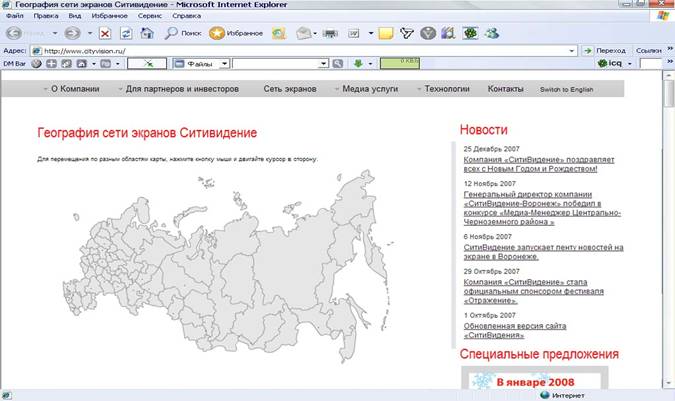Click the green download arrow in DM Bar
675x401 pixels.
pos(358,64)
